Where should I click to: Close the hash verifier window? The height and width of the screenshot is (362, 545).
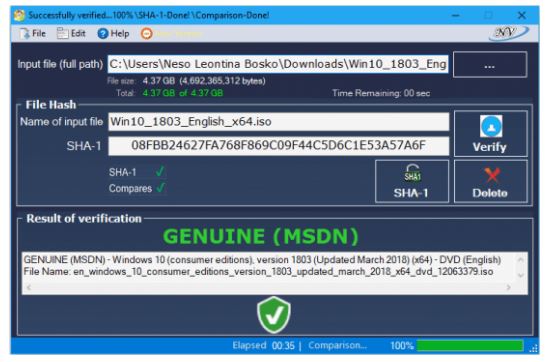(x=522, y=15)
